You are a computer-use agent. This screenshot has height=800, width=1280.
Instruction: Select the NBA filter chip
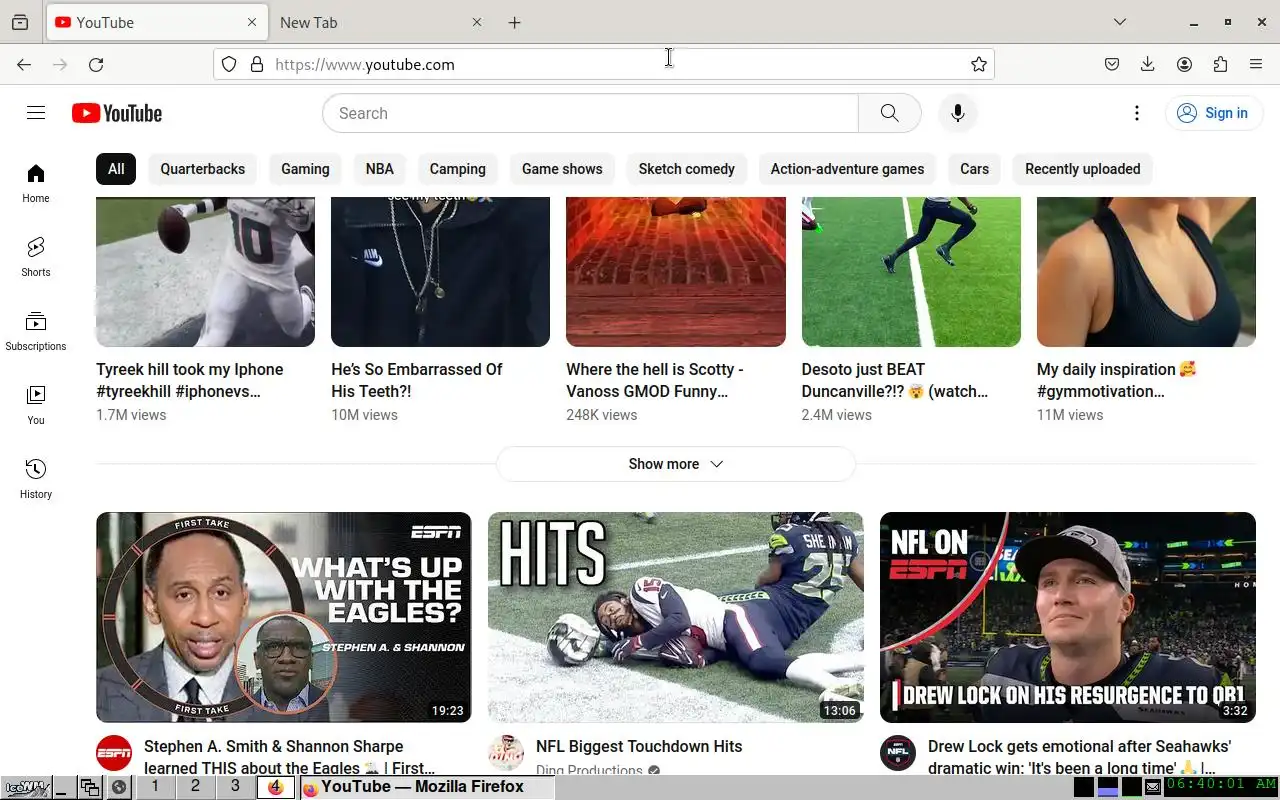(x=380, y=169)
